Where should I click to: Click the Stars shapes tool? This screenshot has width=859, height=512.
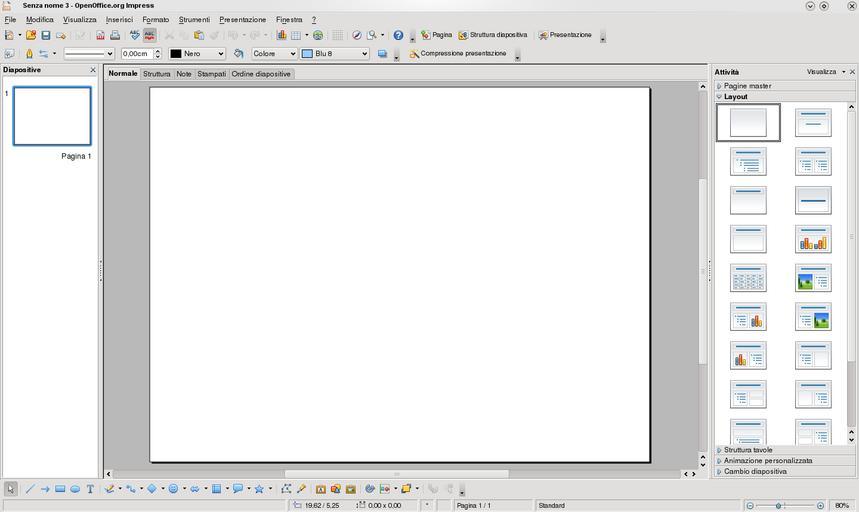tap(259, 489)
